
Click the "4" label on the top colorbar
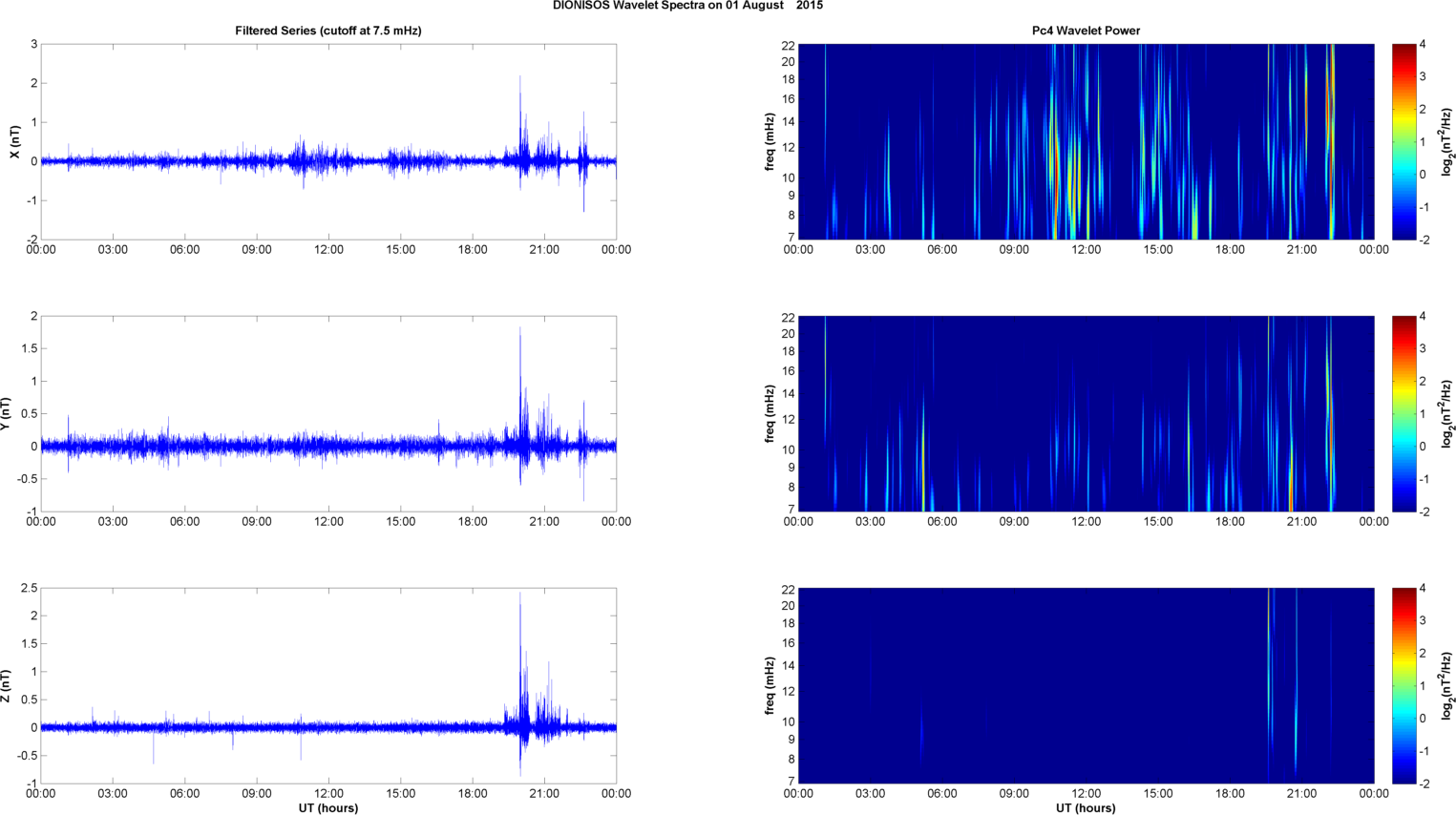tap(1424, 45)
